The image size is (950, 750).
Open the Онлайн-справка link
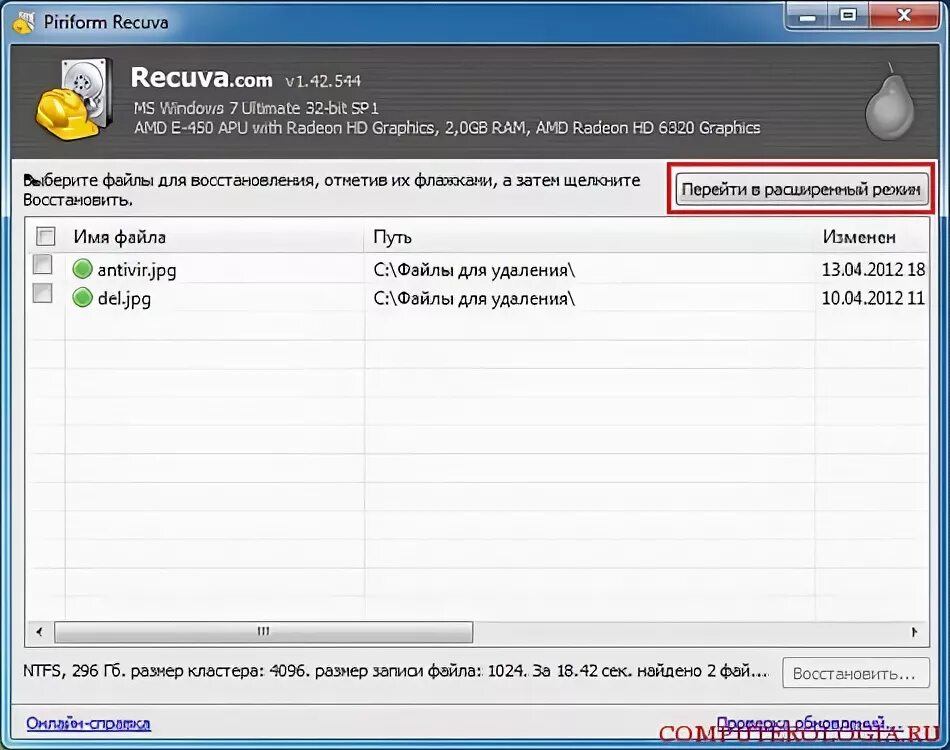[88, 723]
